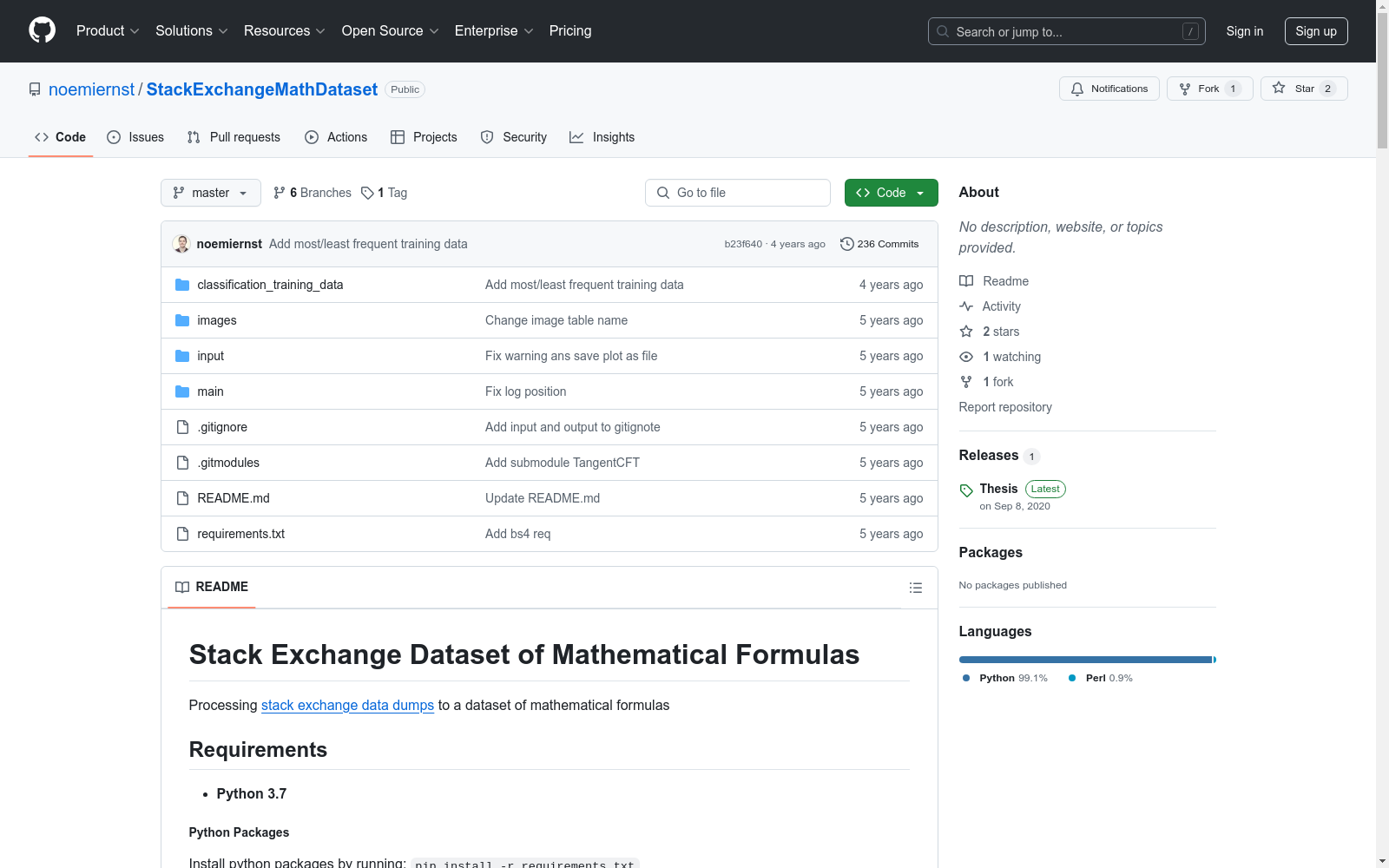Click the Sign in link

(x=1245, y=31)
